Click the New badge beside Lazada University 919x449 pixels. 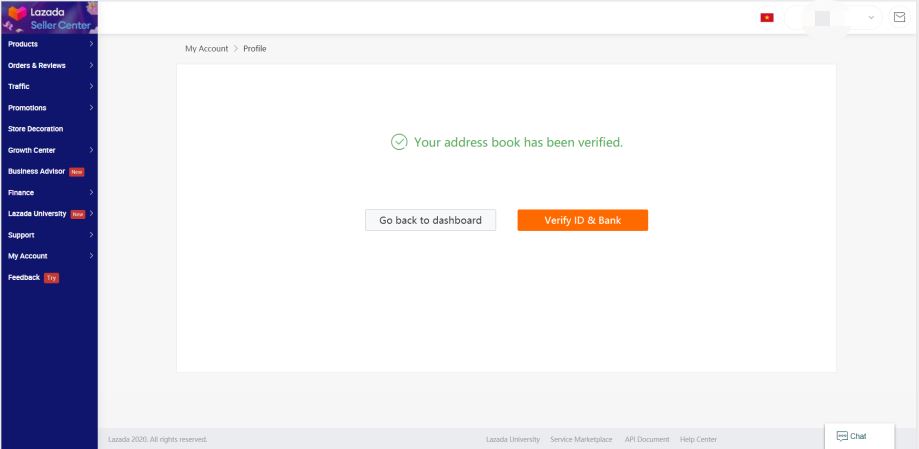point(78,214)
